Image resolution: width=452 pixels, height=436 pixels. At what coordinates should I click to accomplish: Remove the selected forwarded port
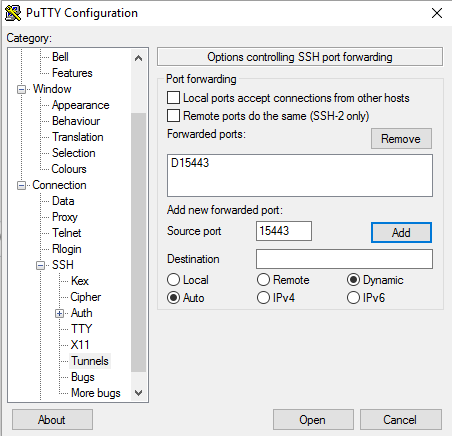(x=401, y=139)
